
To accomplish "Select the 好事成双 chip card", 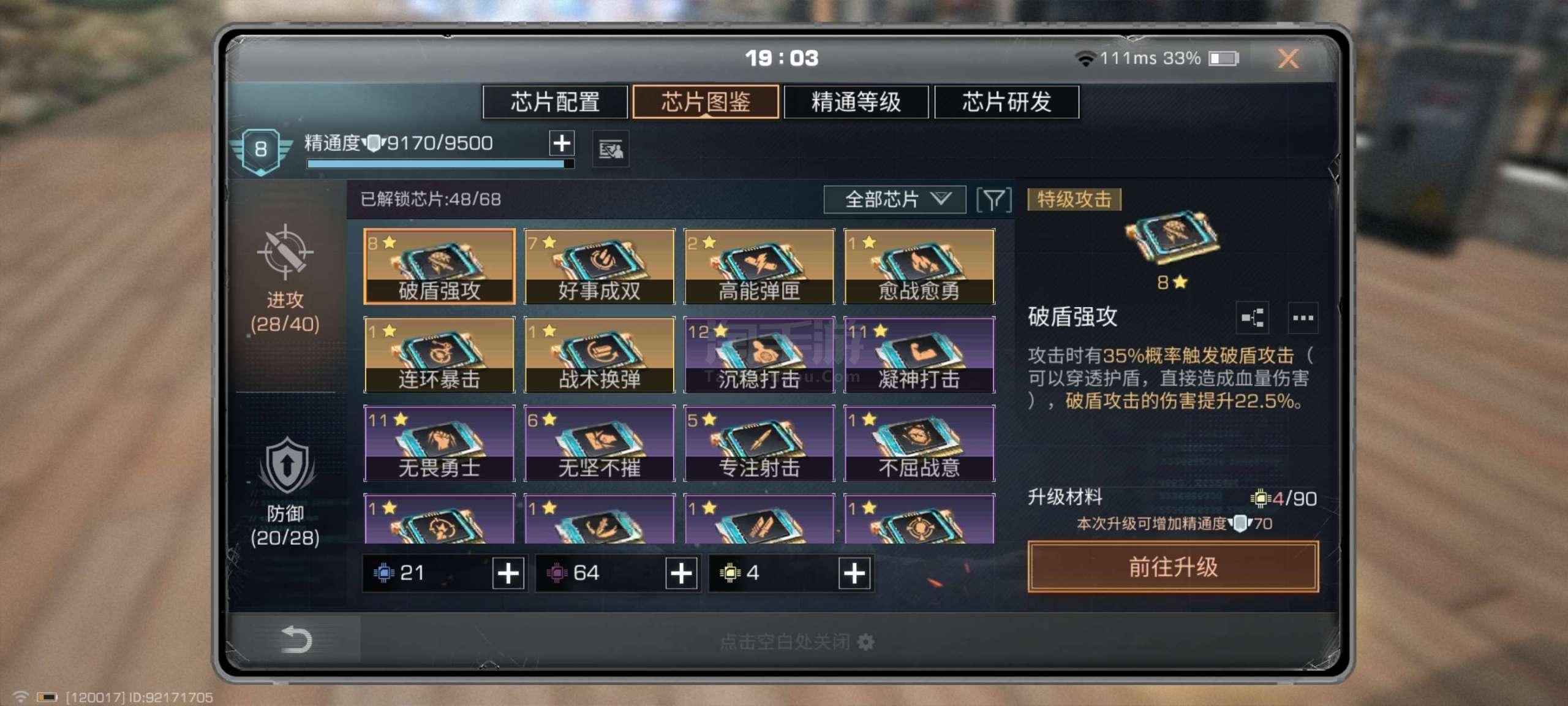I will [x=600, y=267].
